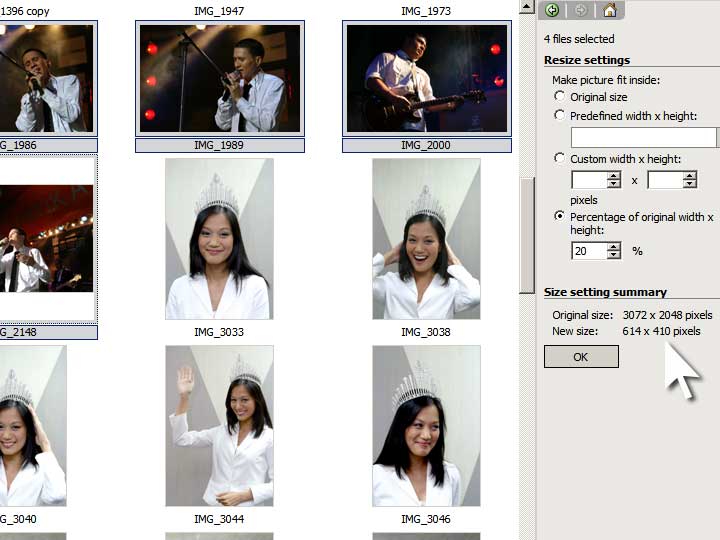Select the IMG_3044 waving photo thumbnail
The image size is (720, 540).
pos(219,426)
